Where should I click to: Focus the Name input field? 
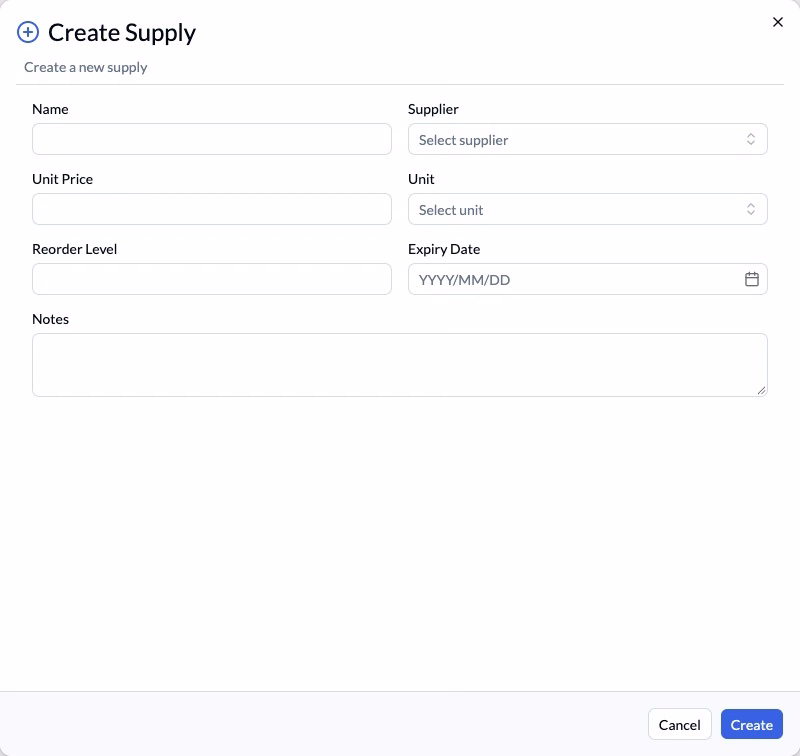click(x=212, y=139)
